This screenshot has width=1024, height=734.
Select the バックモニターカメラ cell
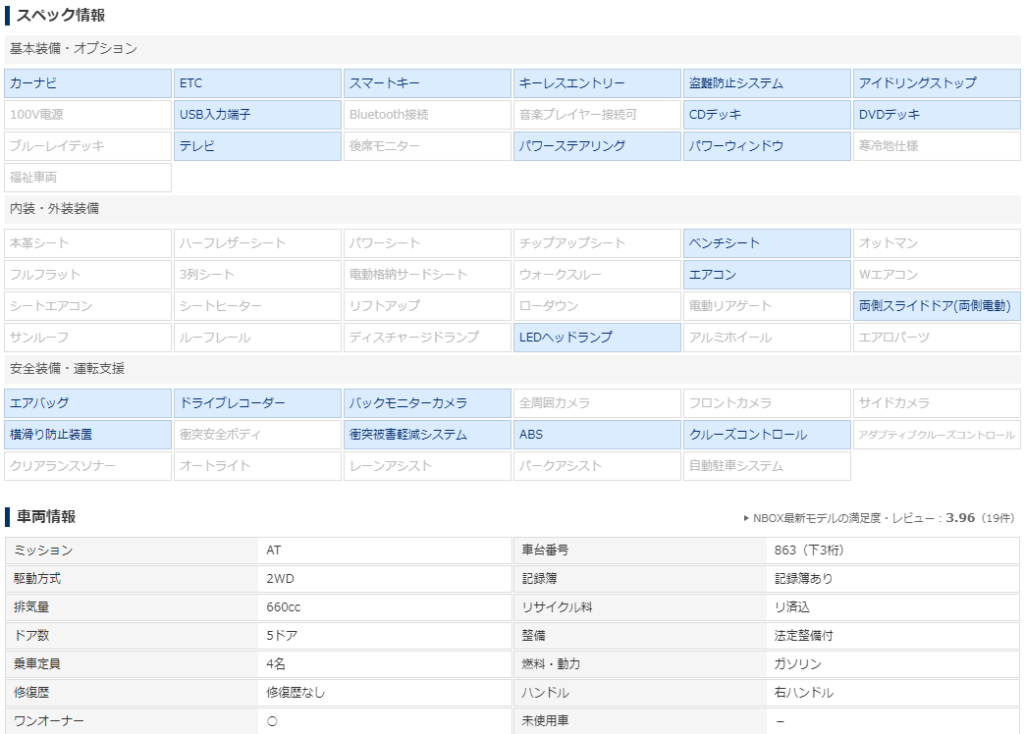427,403
